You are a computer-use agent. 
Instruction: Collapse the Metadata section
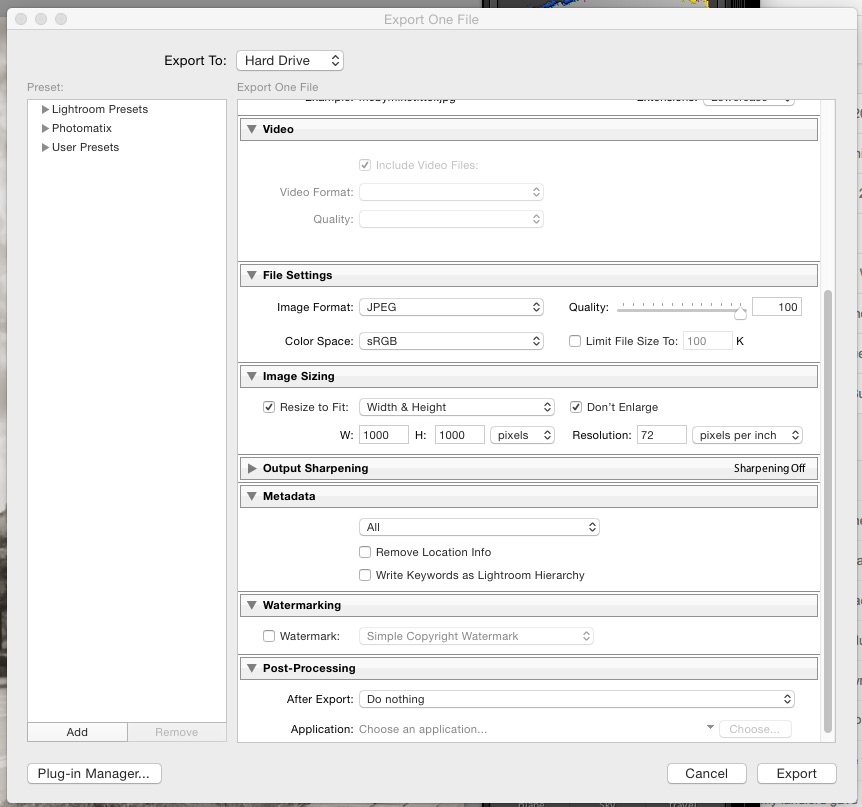point(252,495)
